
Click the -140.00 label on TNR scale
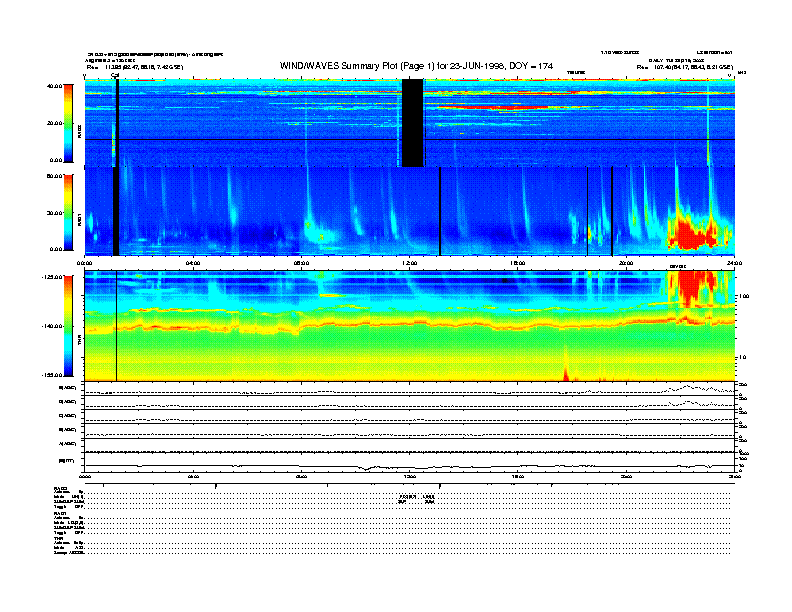[x=52, y=326]
